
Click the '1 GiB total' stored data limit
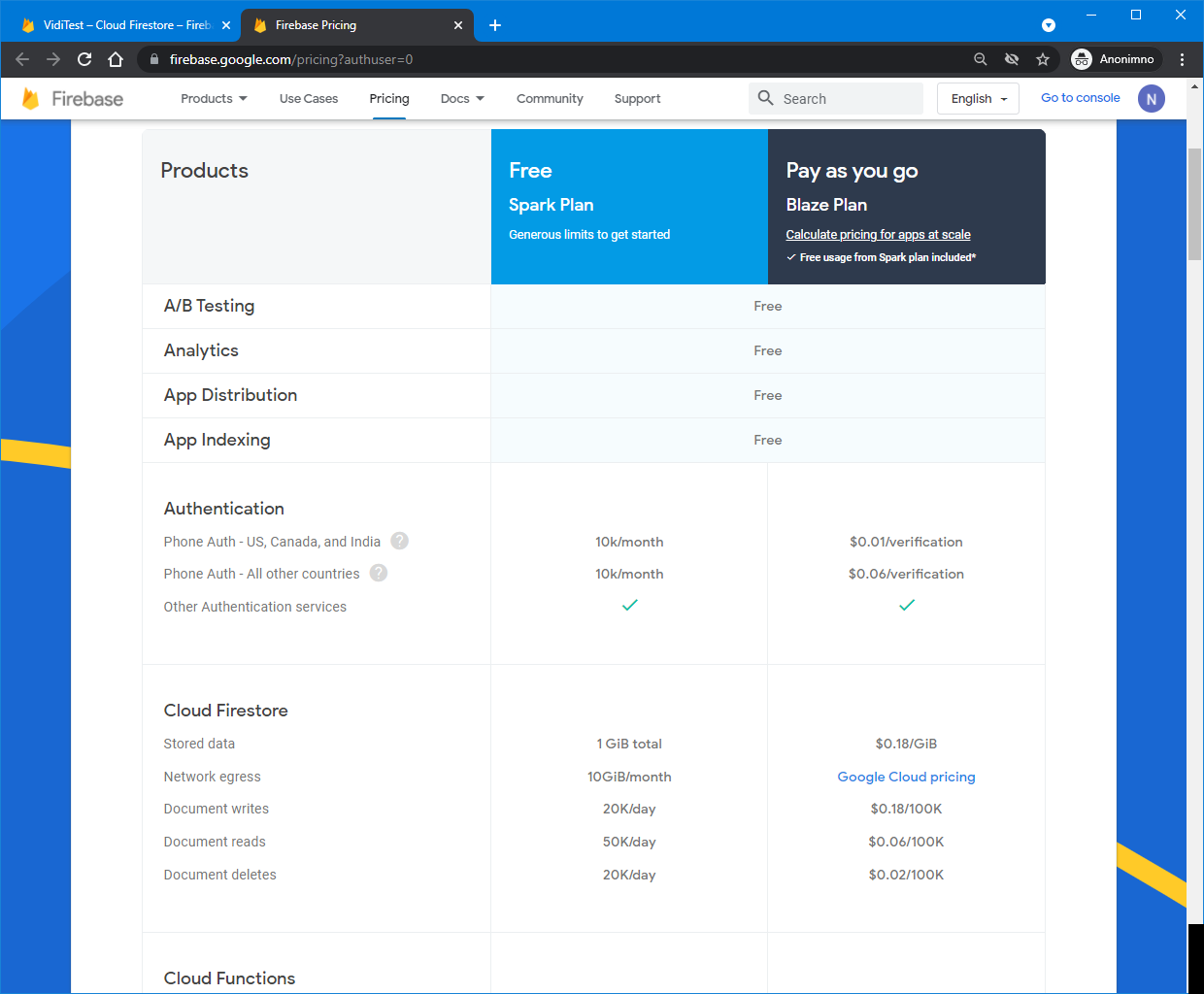pyautogui.click(x=629, y=744)
